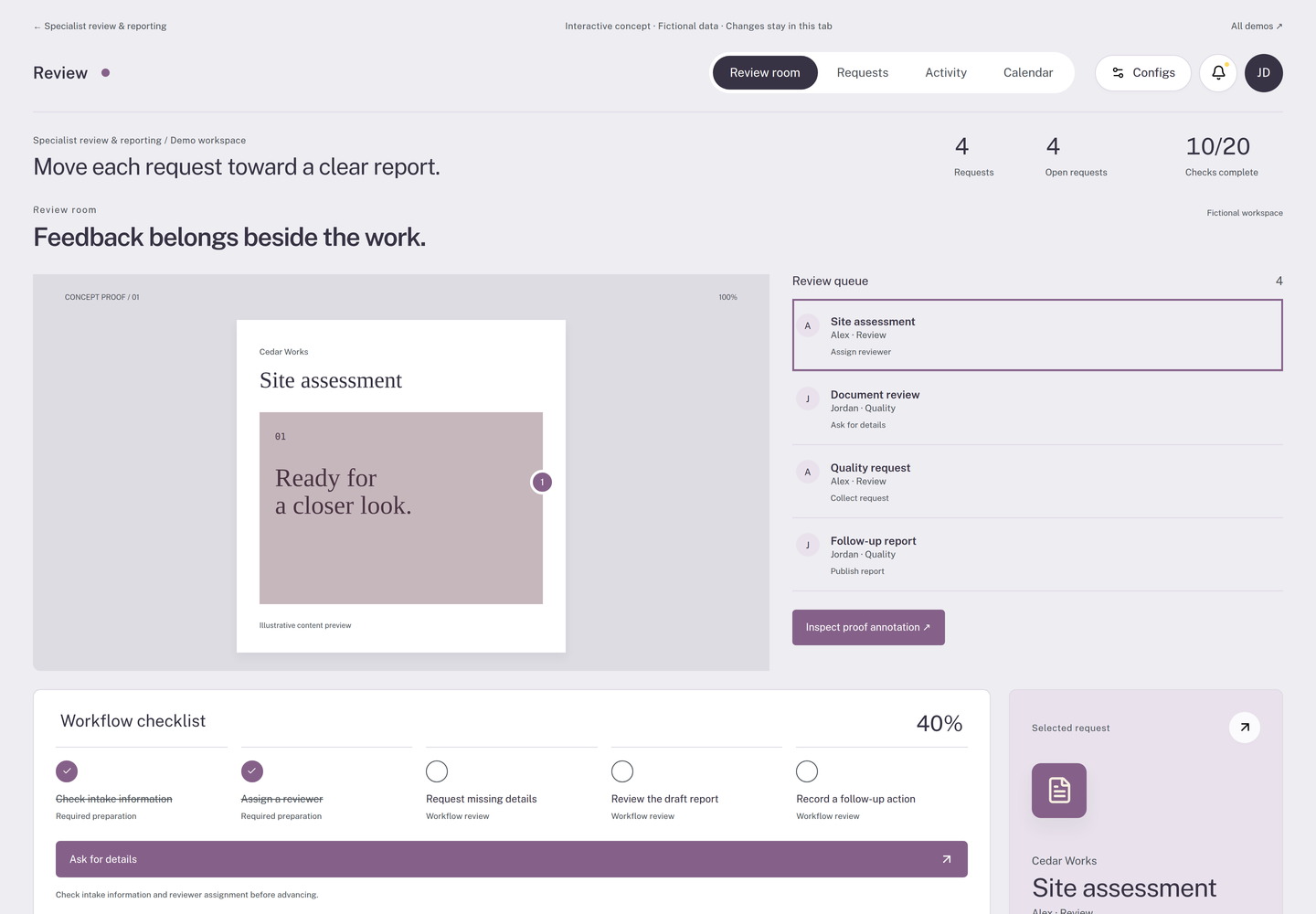Screen dimensions: 1316x914
Task: Open selected request with arrow icon
Action: pyautogui.click(x=1245, y=728)
